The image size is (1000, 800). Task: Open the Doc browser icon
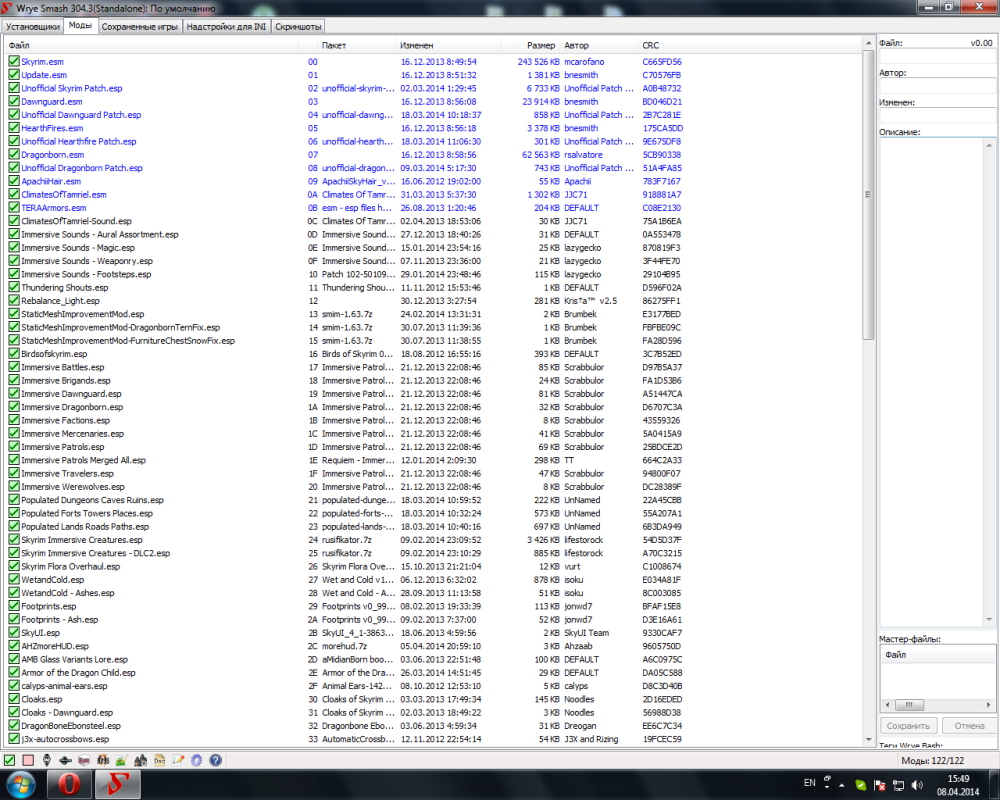pos(159,760)
